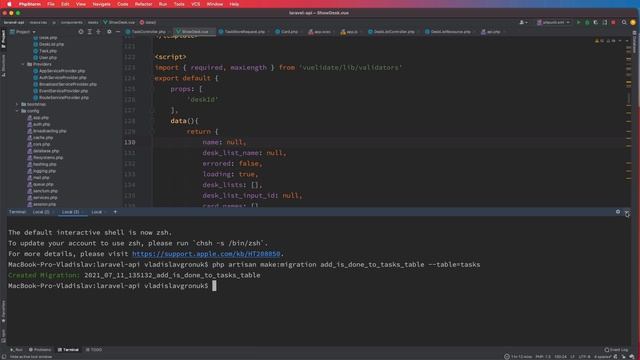Open database.php in config folder
The height and width of the screenshot is (360, 640).
[x=43, y=151]
